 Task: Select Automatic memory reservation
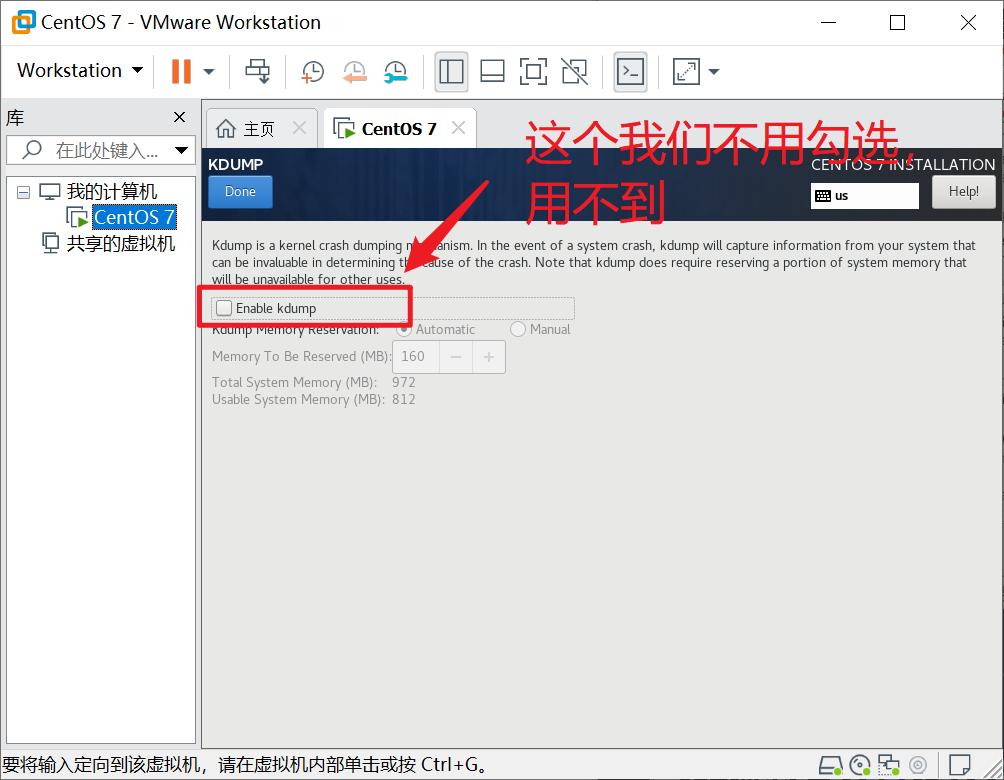tap(403, 329)
